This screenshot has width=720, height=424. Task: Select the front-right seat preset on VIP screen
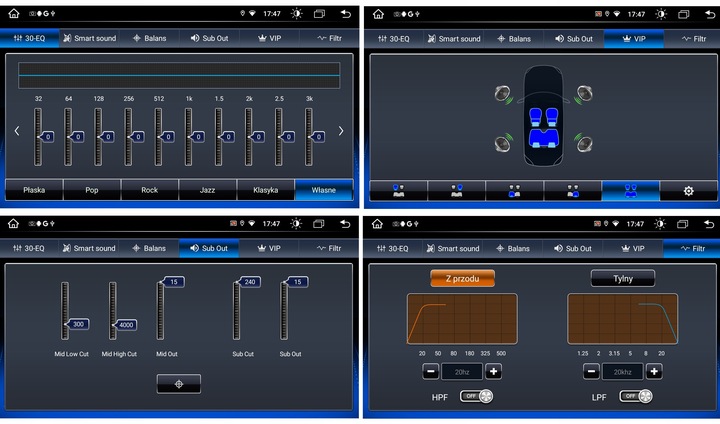pos(456,191)
